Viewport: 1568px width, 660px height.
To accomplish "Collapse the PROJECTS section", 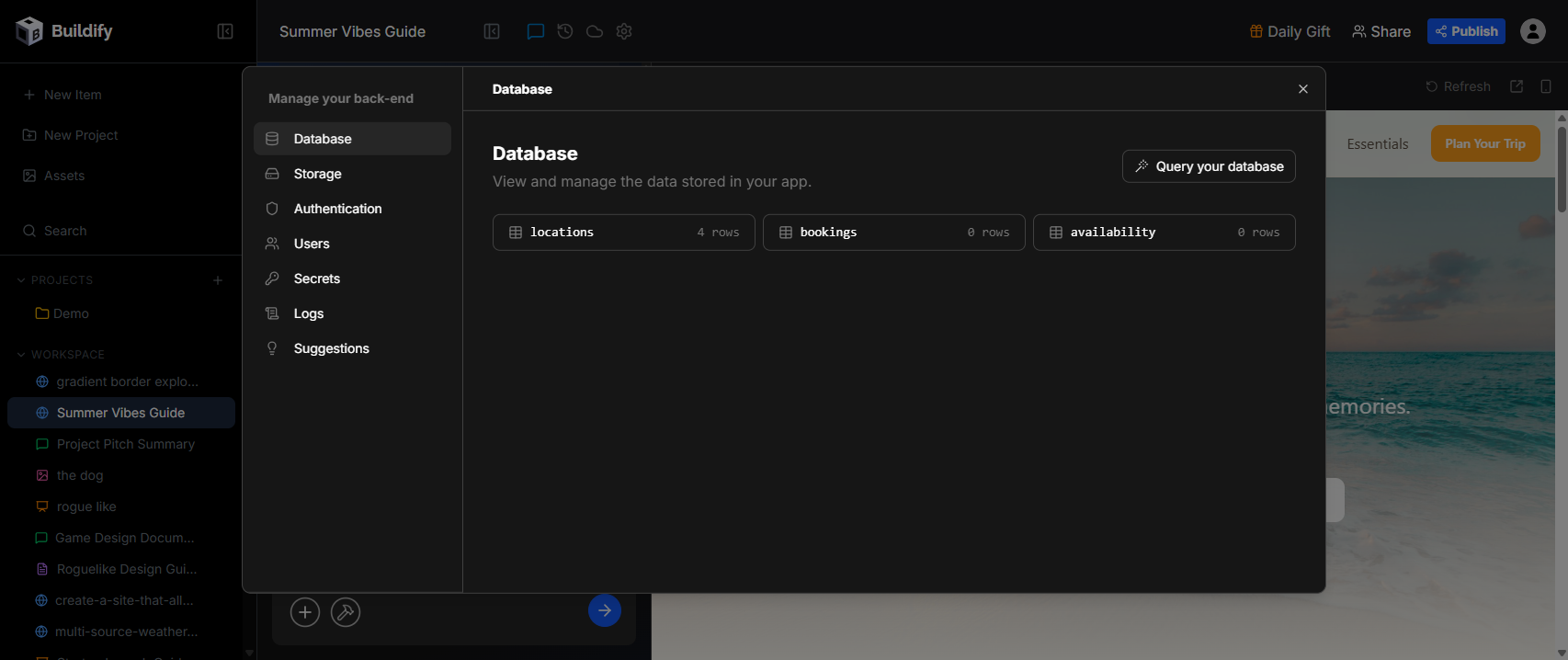I will [55, 280].
